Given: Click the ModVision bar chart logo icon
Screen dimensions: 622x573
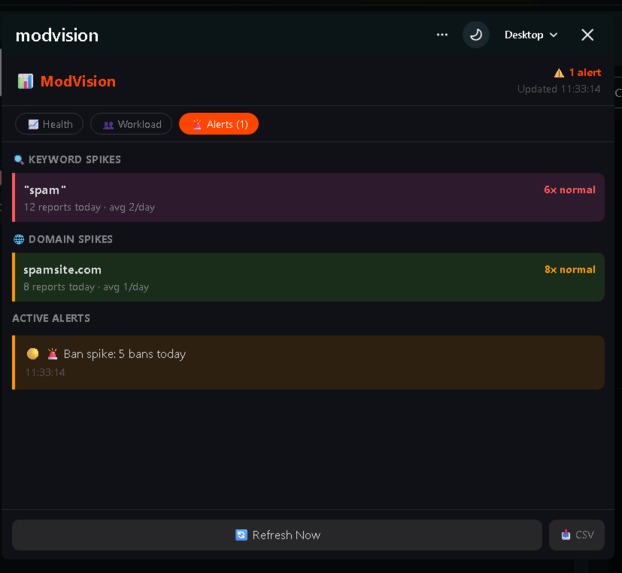Looking at the screenshot, I should (25, 81).
